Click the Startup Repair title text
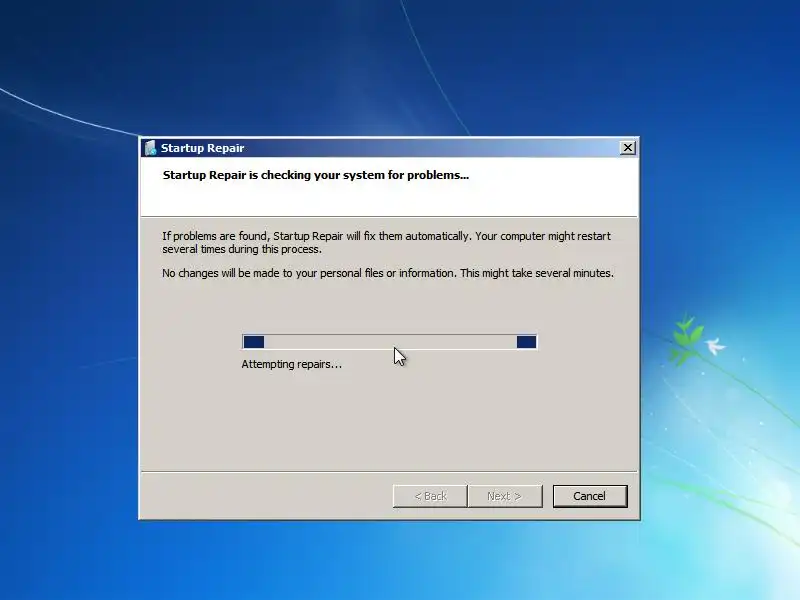The height and width of the screenshot is (600, 800). pos(203,148)
